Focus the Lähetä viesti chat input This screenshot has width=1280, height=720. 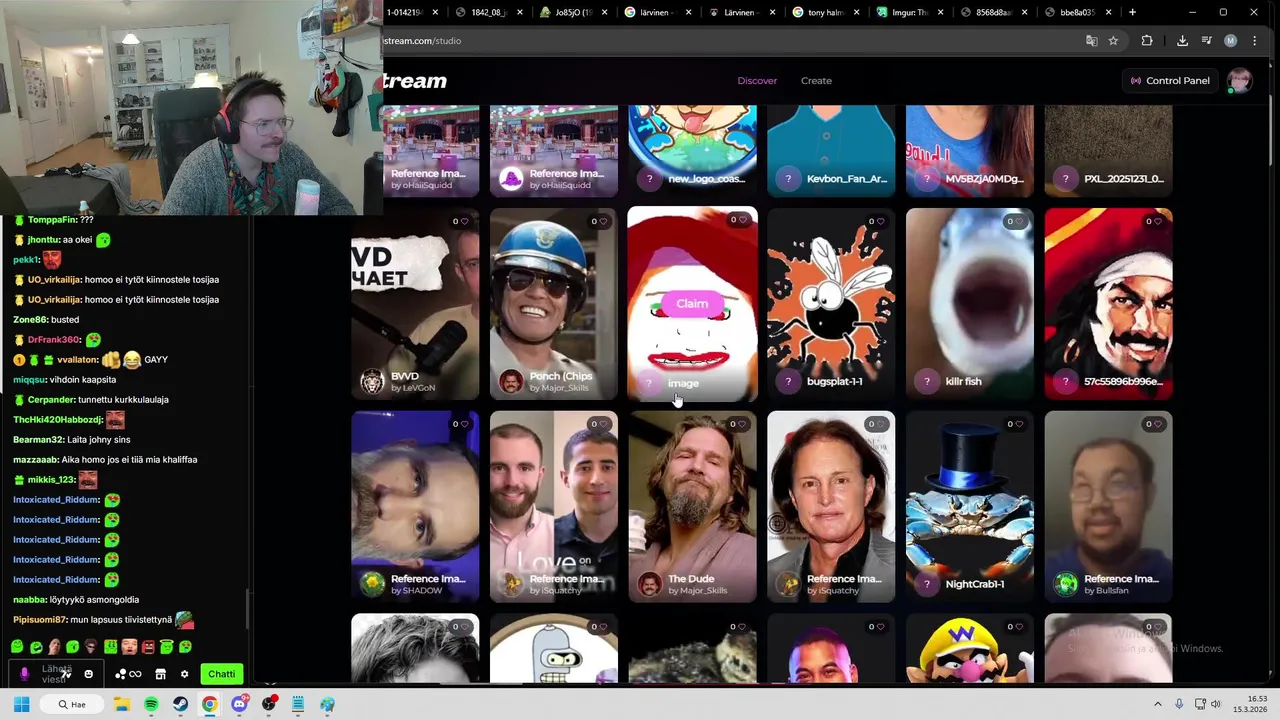coord(56,674)
